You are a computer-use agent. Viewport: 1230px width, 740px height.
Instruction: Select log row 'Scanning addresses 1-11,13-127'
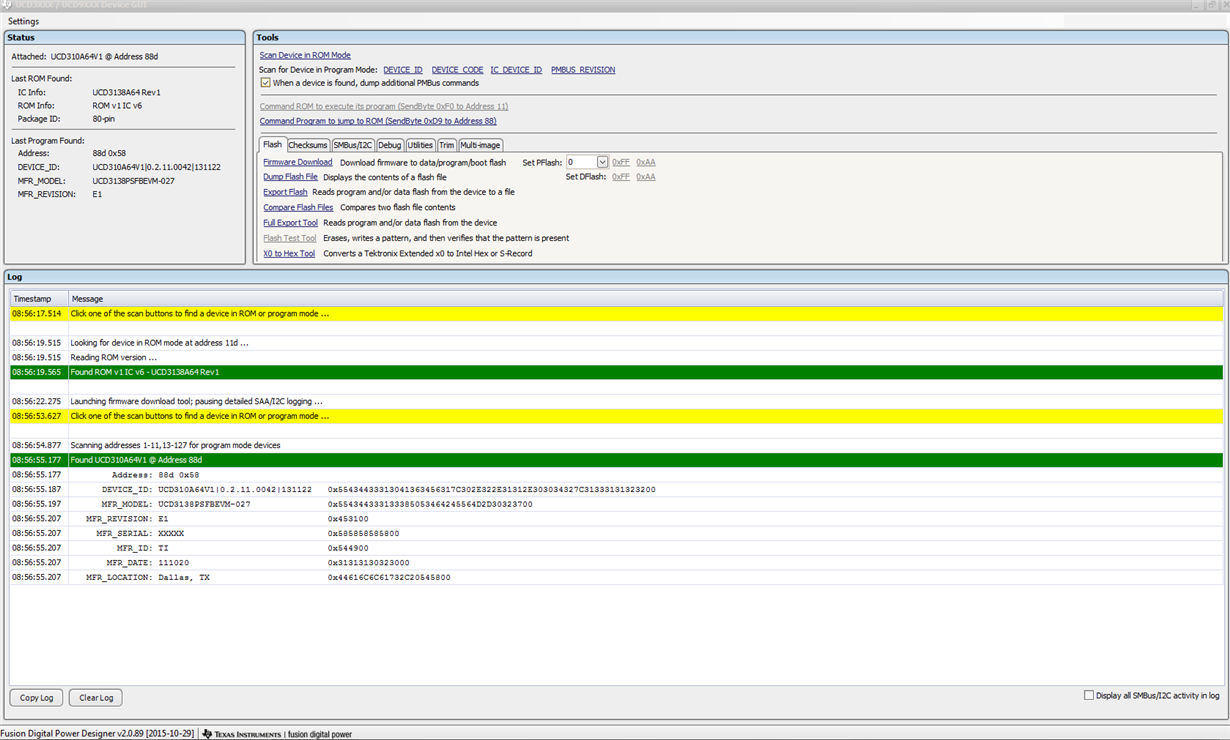[616, 445]
